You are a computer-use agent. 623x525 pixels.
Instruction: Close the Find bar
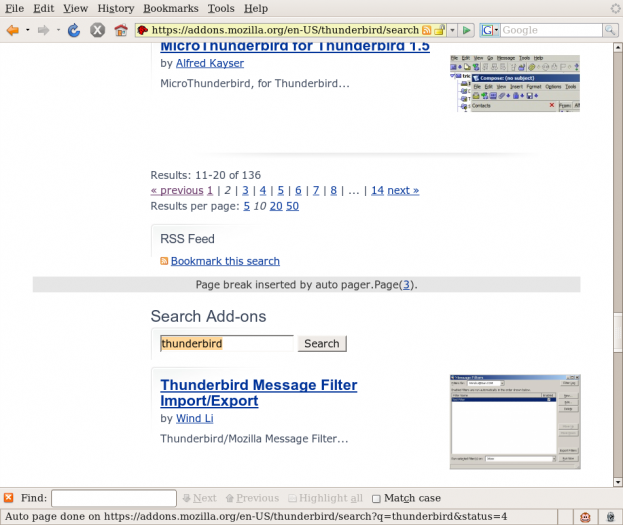(x=8, y=498)
